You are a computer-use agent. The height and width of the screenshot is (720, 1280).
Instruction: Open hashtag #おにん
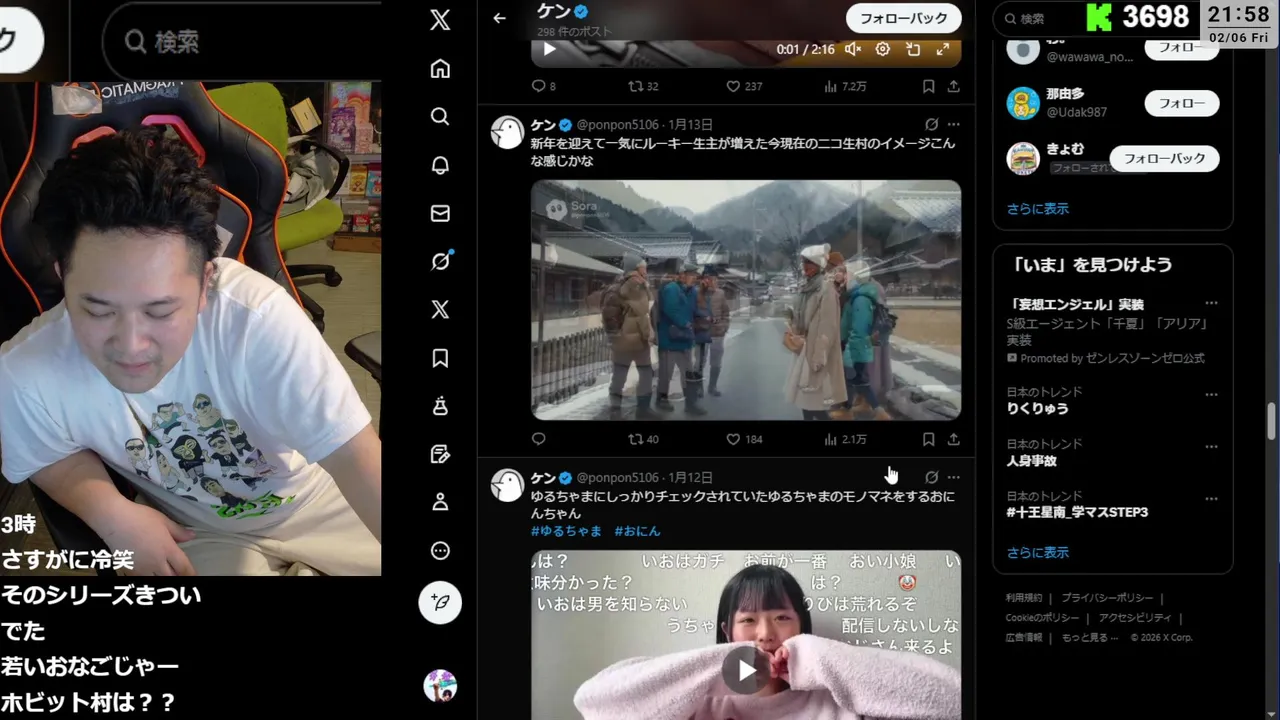pos(637,531)
